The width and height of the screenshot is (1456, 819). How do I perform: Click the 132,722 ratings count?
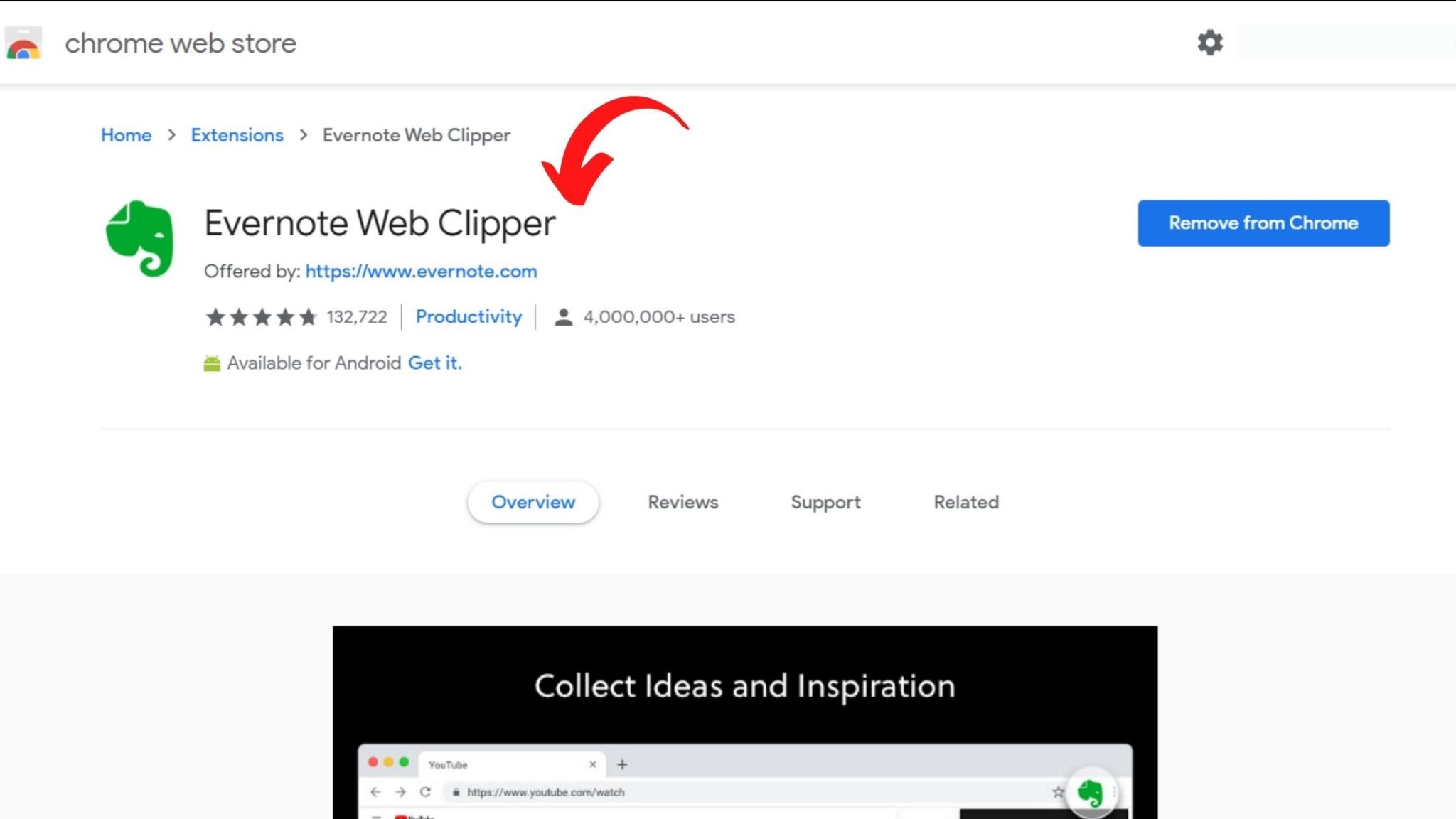tap(357, 317)
